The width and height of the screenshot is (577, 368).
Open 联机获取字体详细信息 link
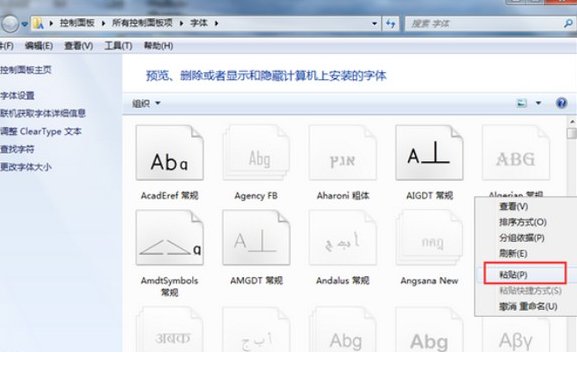click(x=43, y=113)
